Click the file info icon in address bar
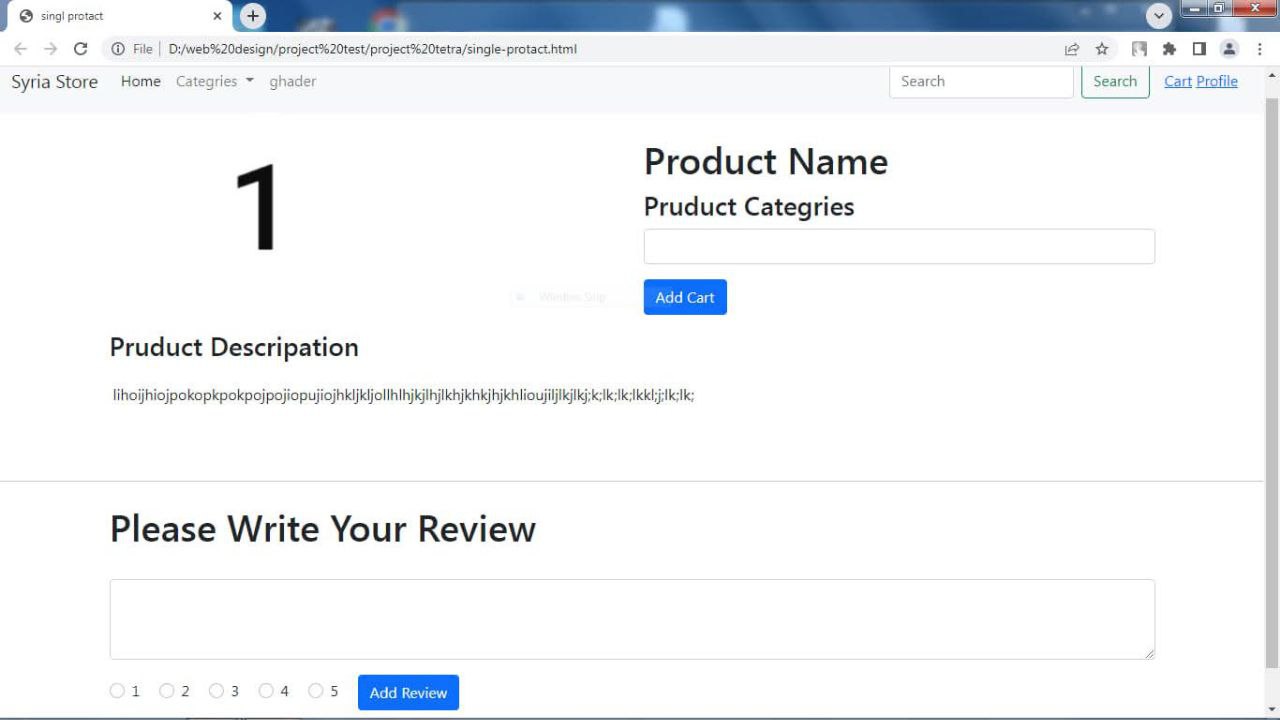Image resolution: width=1280 pixels, height=720 pixels. [x=118, y=49]
